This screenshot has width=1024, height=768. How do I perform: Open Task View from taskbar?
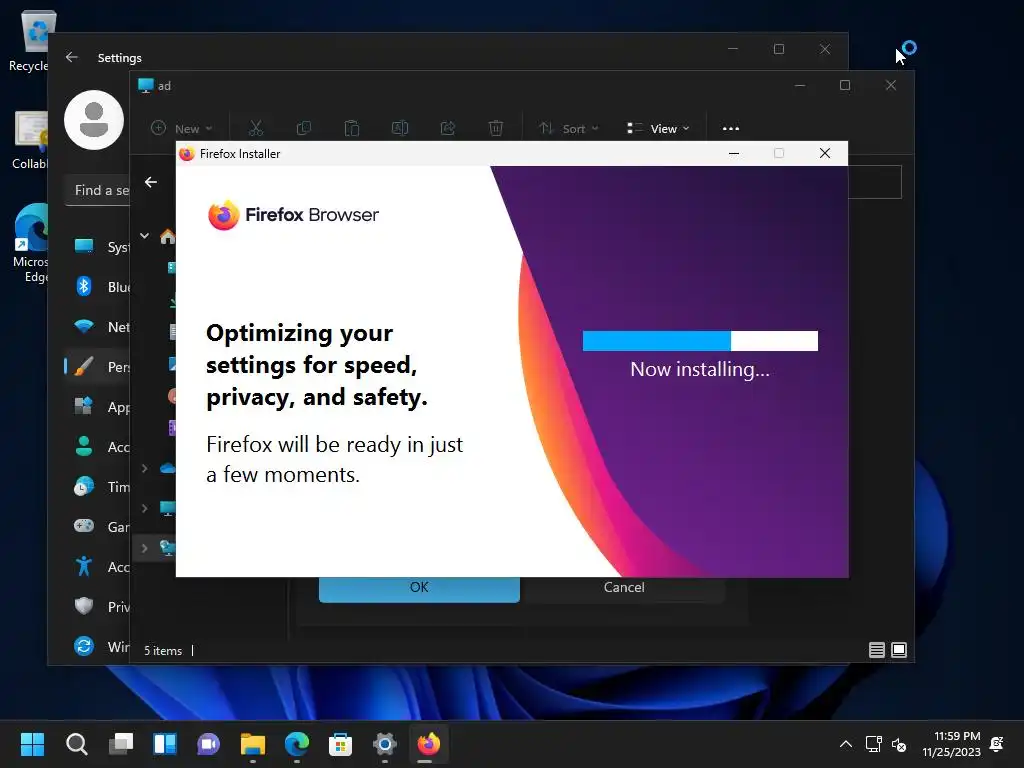(121, 744)
